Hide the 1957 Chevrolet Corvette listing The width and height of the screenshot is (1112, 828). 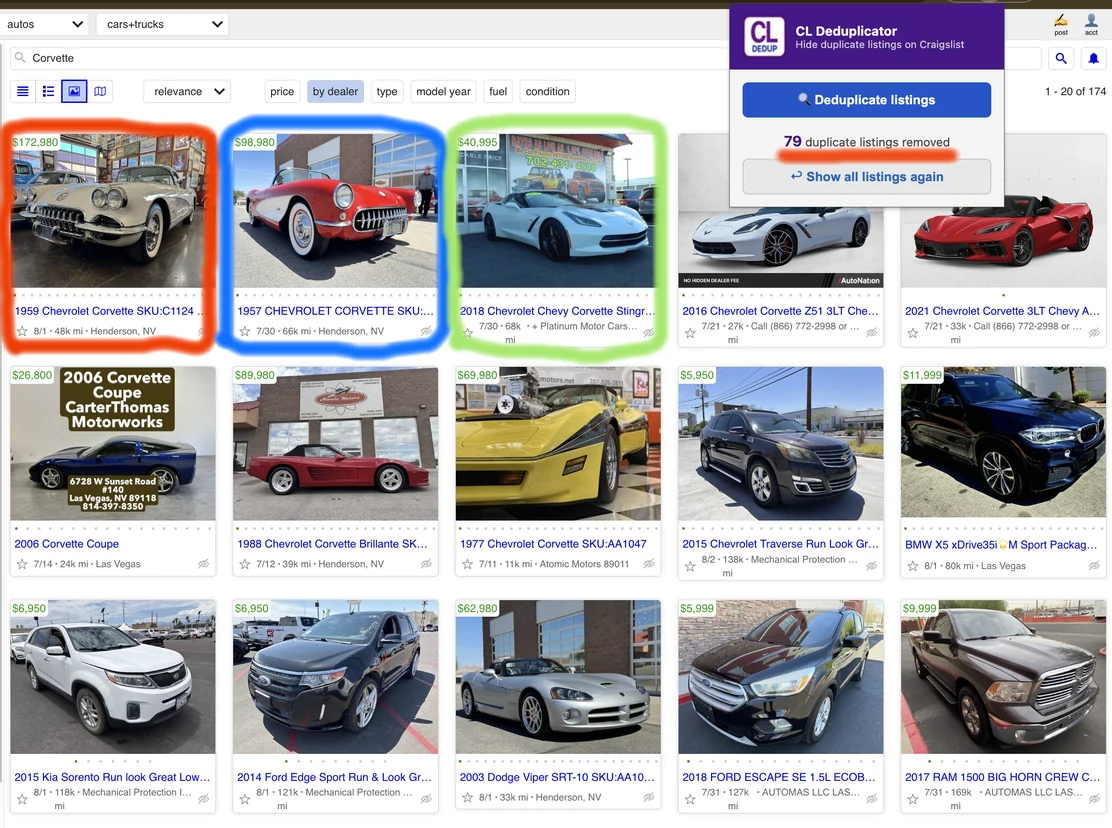tap(426, 331)
